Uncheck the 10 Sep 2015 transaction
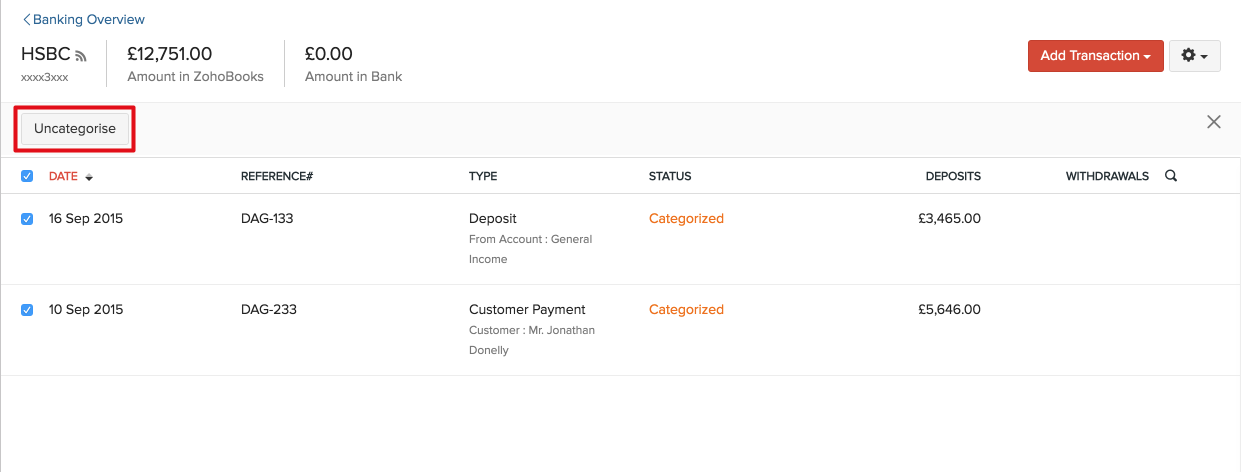Image resolution: width=1241 pixels, height=472 pixels. pyautogui.click(x=27, y=310)
